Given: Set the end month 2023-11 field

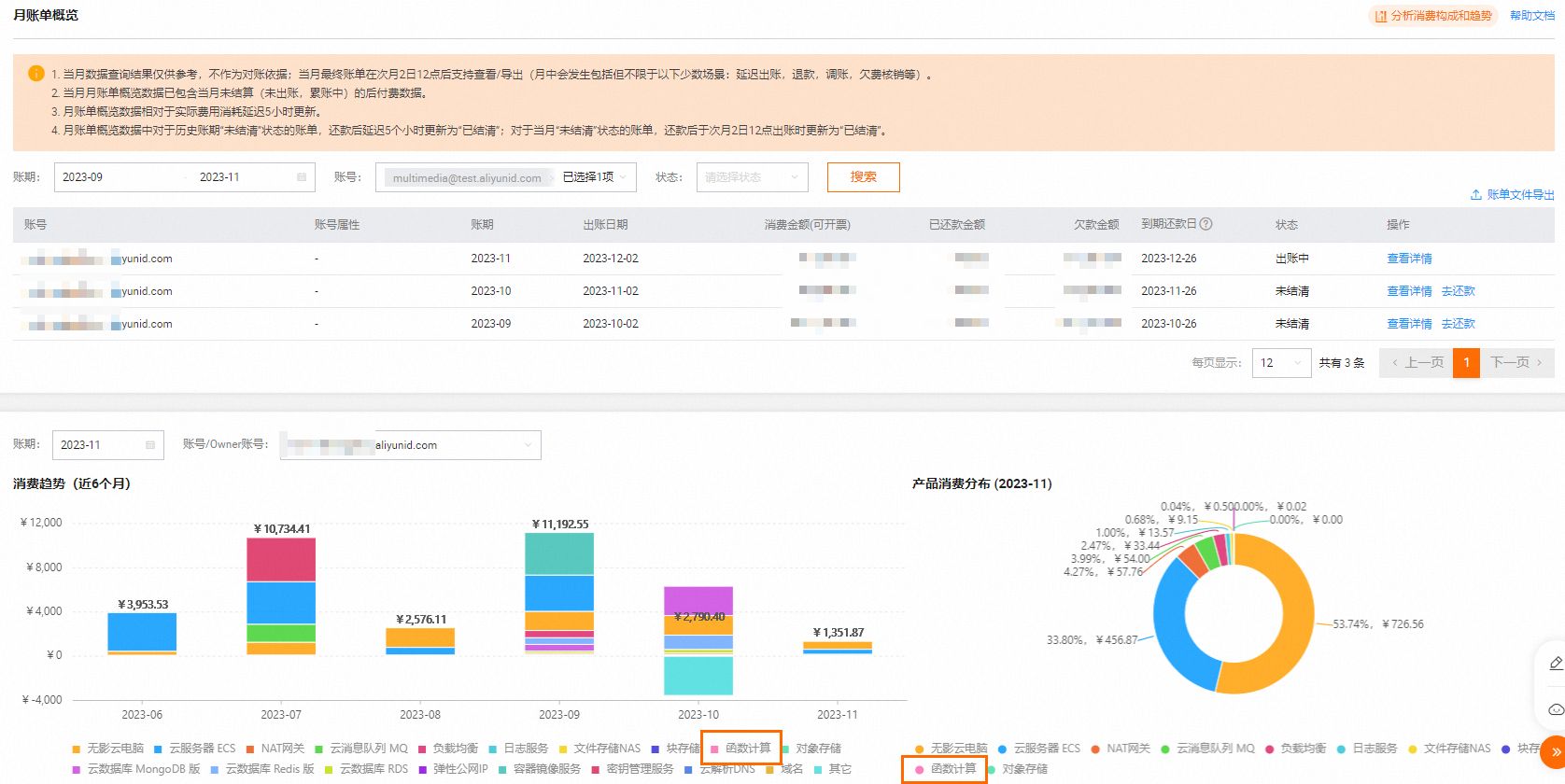Looking at the screenshot, I should tap(219, 177).
